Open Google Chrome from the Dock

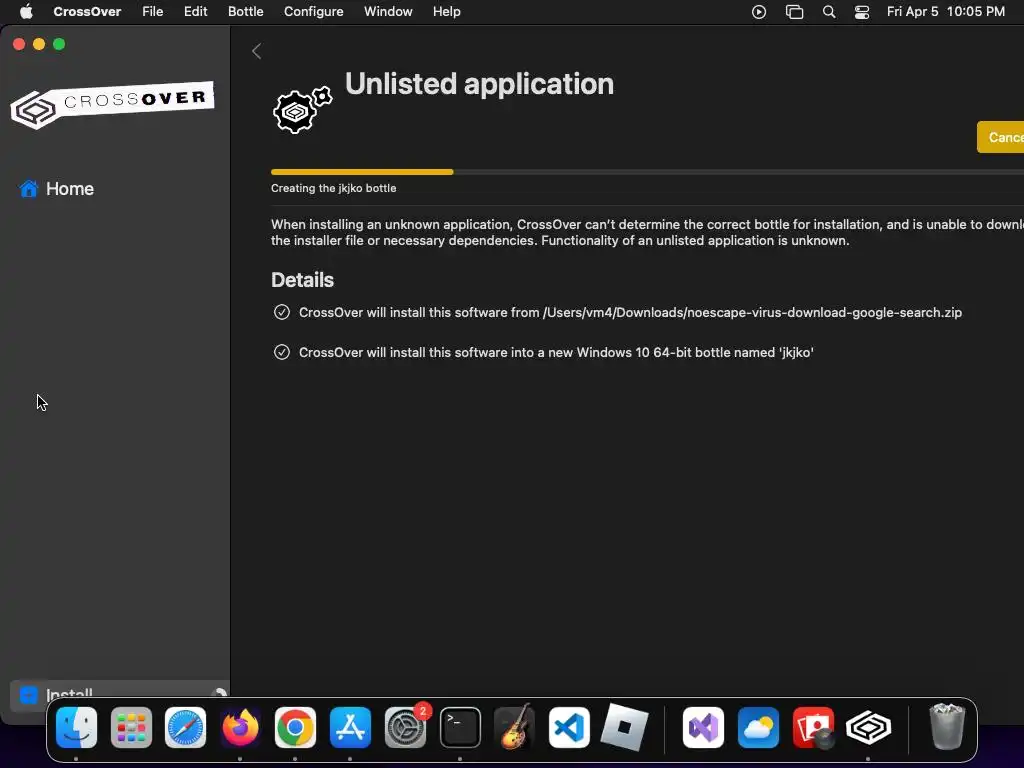click(295, 727)
